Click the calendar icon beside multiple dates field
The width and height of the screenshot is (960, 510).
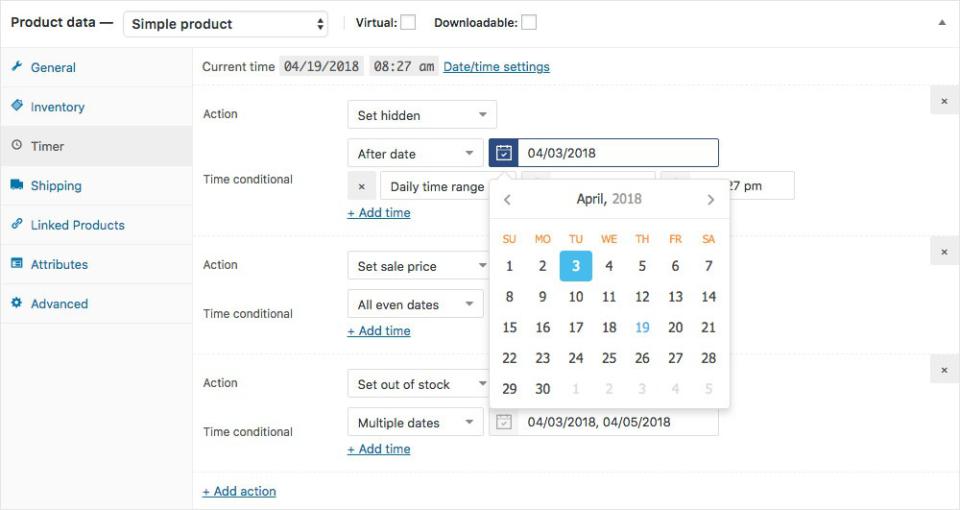pos(504,422)
